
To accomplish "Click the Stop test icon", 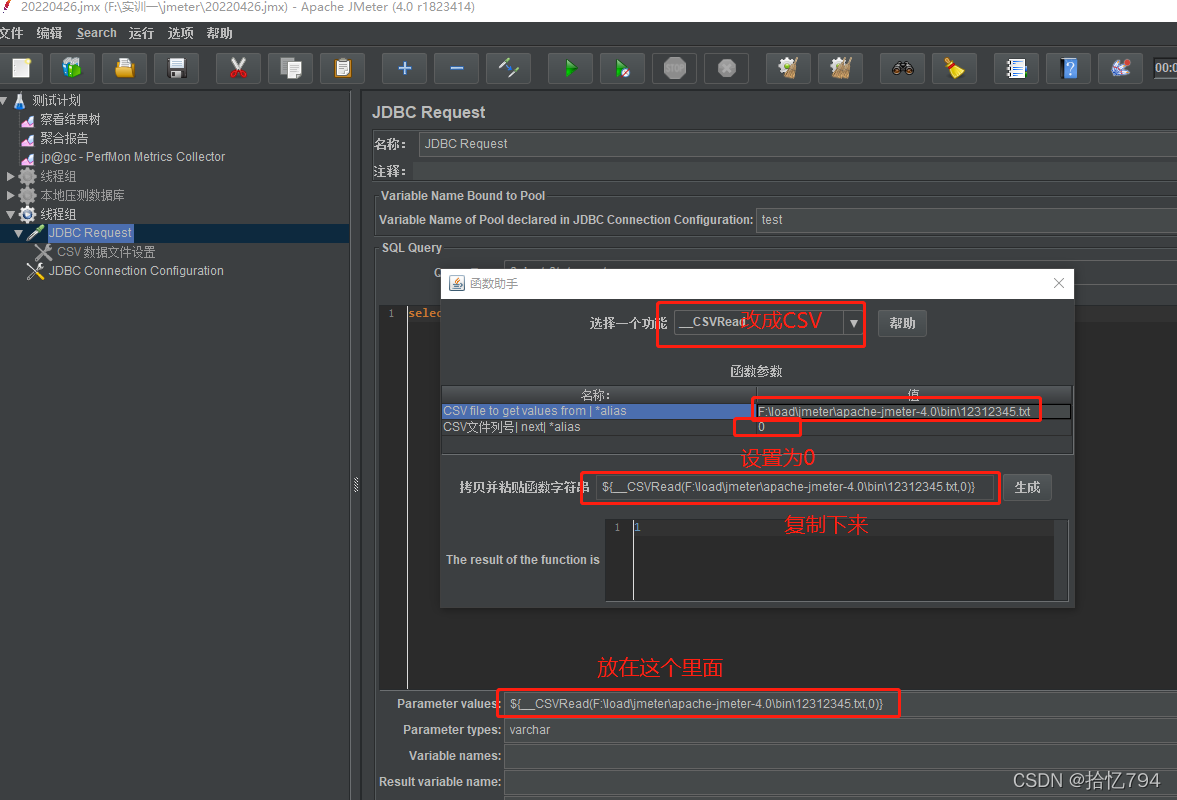I will click(675, 68).
